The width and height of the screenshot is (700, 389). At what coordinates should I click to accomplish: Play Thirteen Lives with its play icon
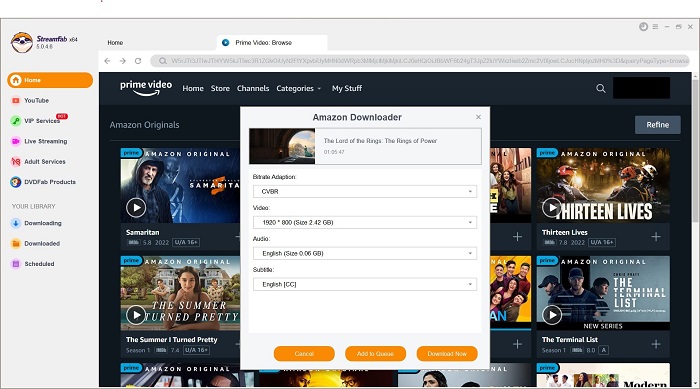point(552,208)
